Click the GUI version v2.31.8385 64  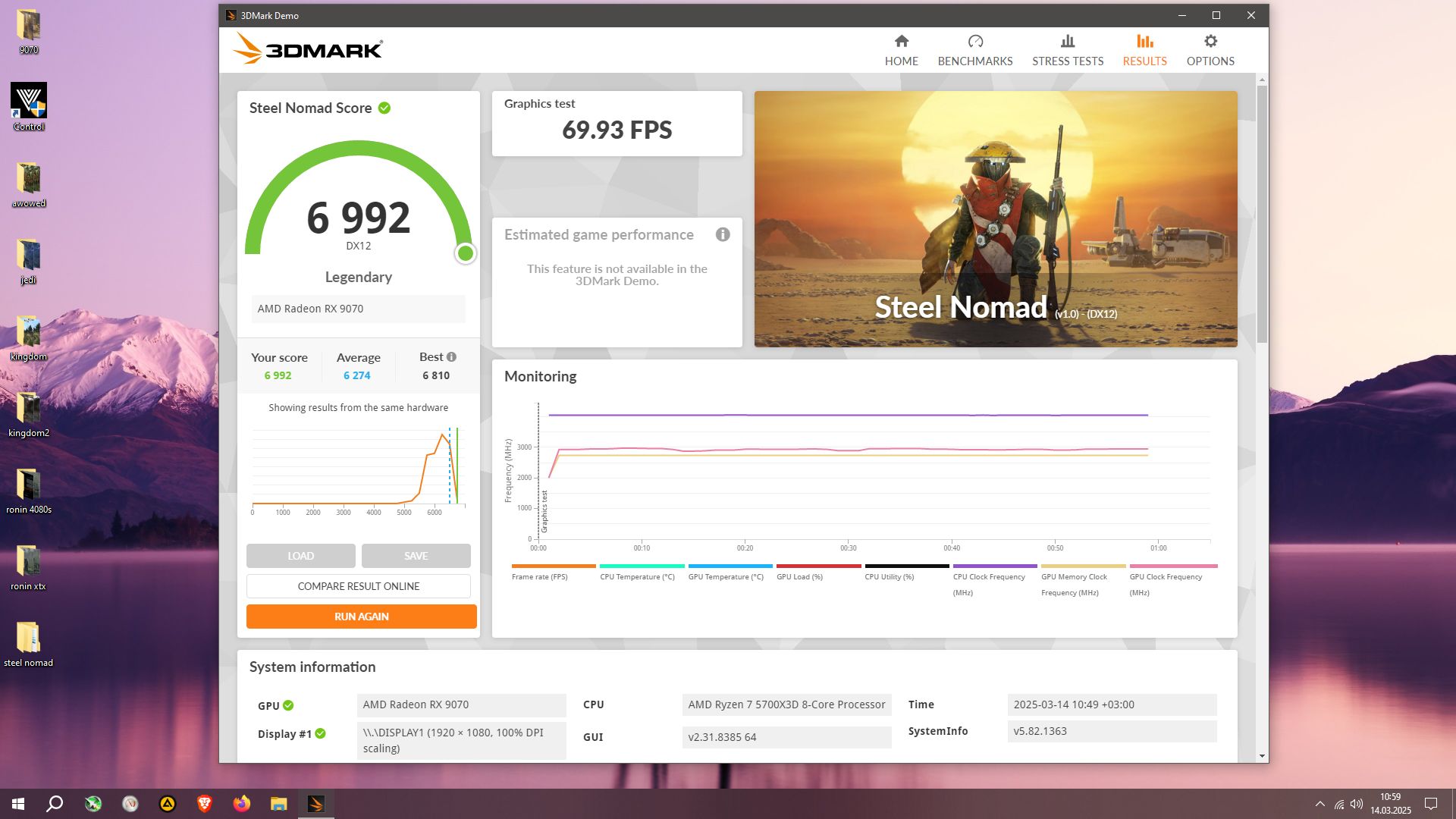tap(786, 737)
